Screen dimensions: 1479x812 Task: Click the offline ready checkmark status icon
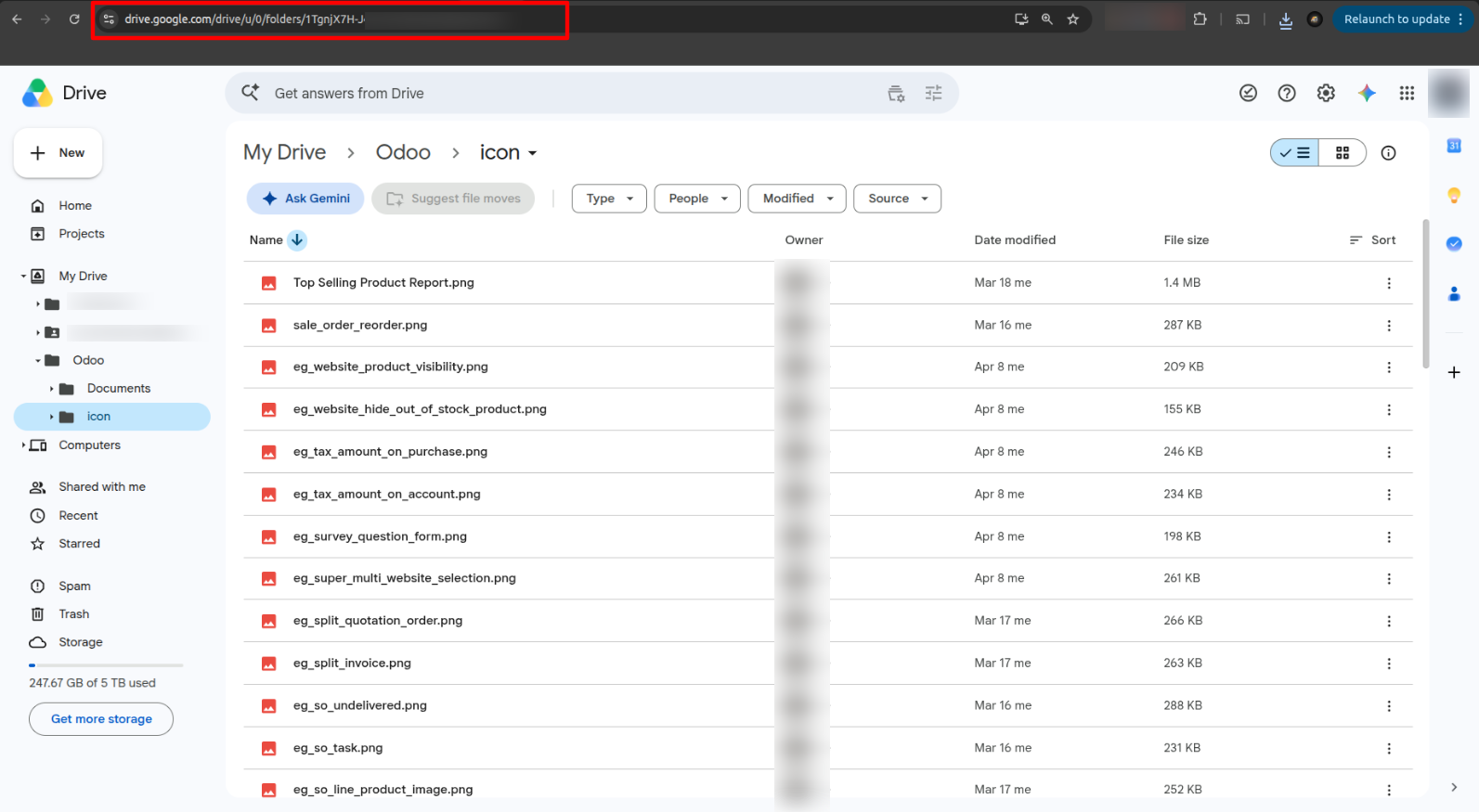(1248, 93)
